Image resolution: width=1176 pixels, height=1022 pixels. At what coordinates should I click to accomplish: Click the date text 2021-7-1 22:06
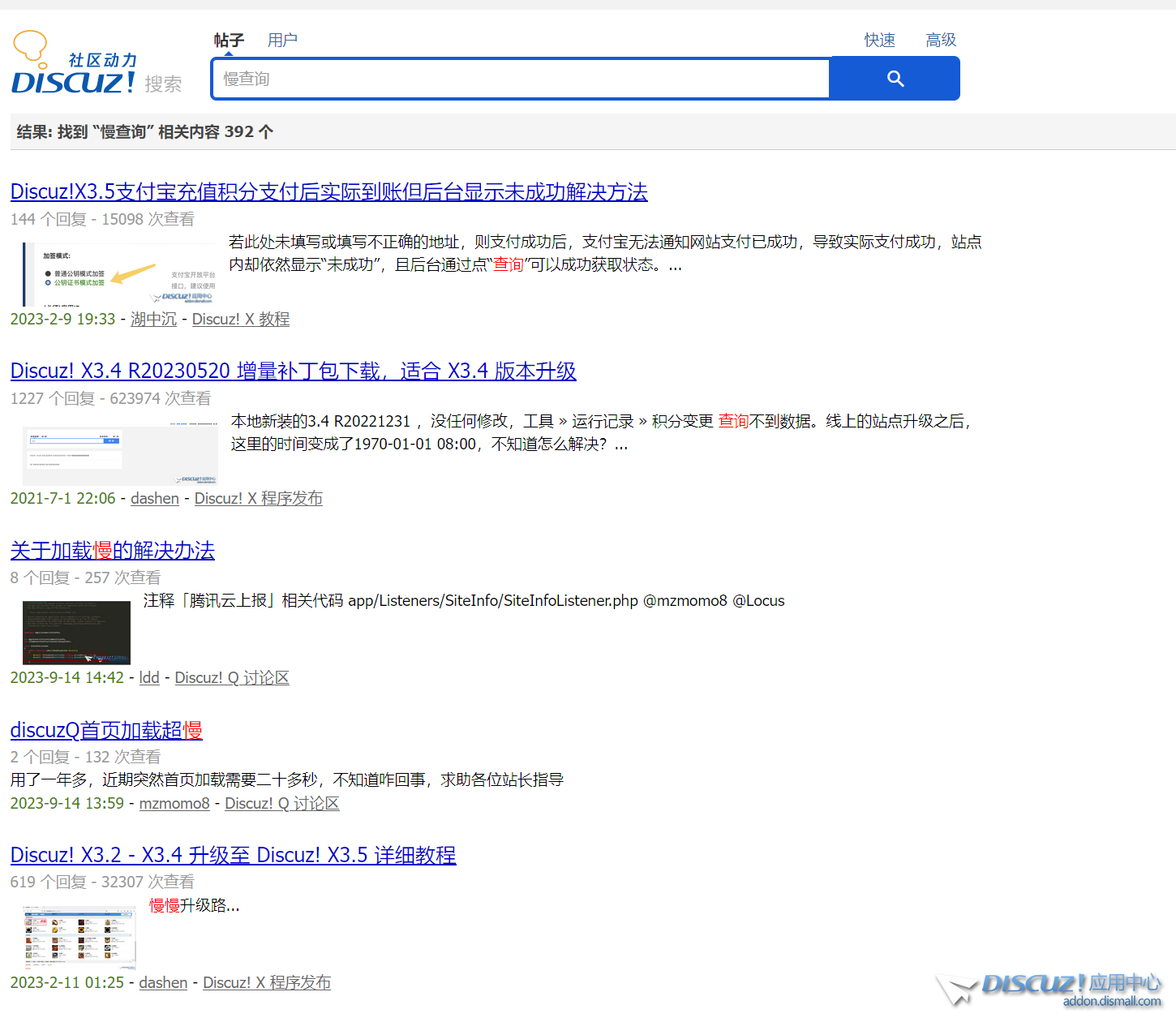pyautogui.click(x=62, y=498)
